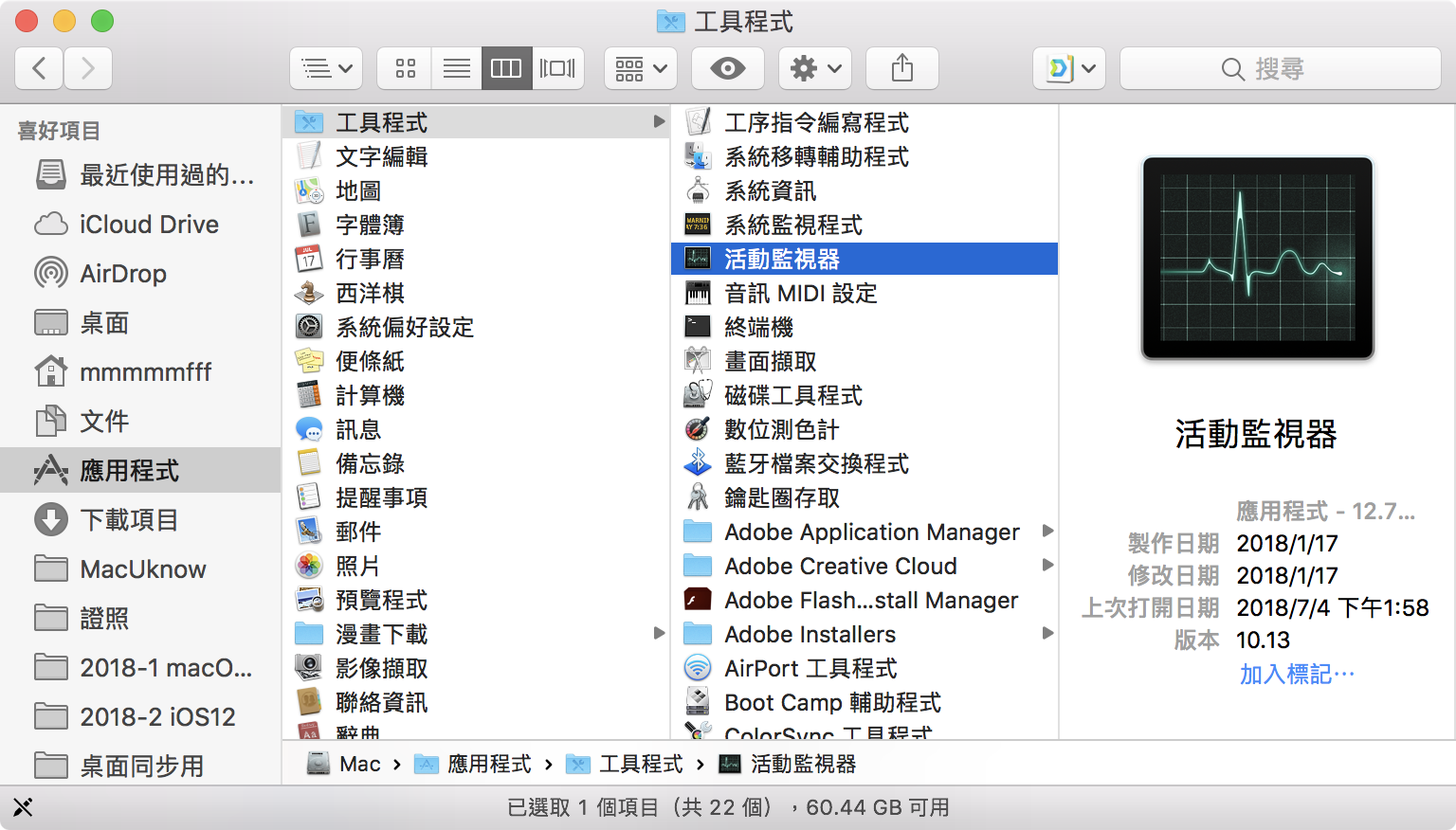Viewport: 1456px width, 830px height.
Task: Select 藍牙檔案交換程式 Bluetooth icon
Action: [698, 463]
